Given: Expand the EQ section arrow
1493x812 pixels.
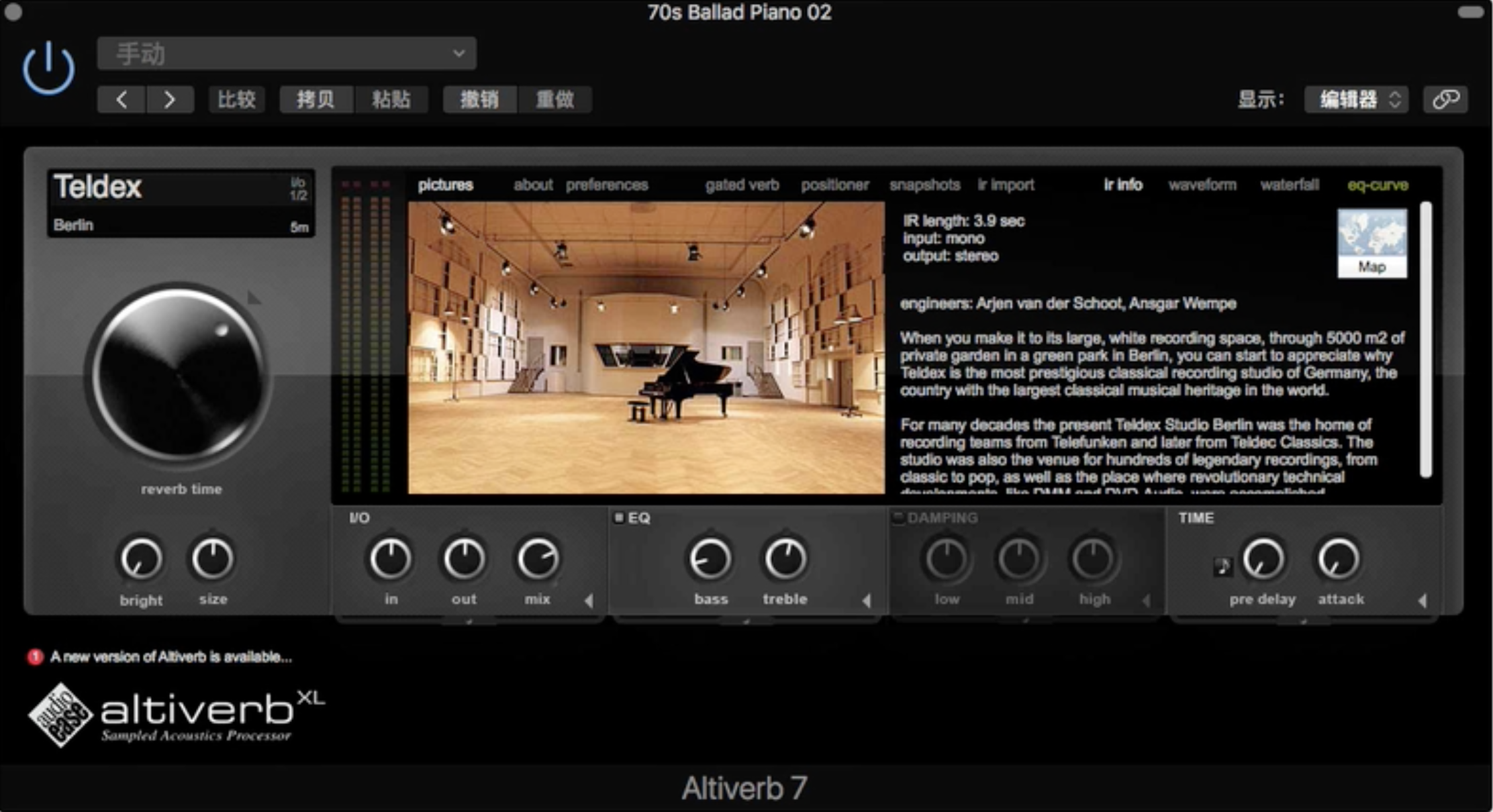Looking at the screenshot, I should pyautogui.click(x=866, y=601).
